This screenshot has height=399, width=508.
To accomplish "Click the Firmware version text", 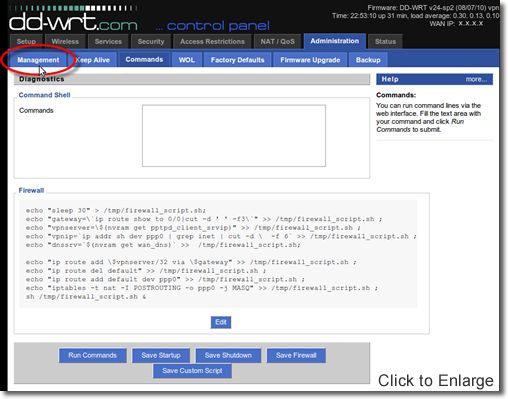I will click(x=433, y=7).
